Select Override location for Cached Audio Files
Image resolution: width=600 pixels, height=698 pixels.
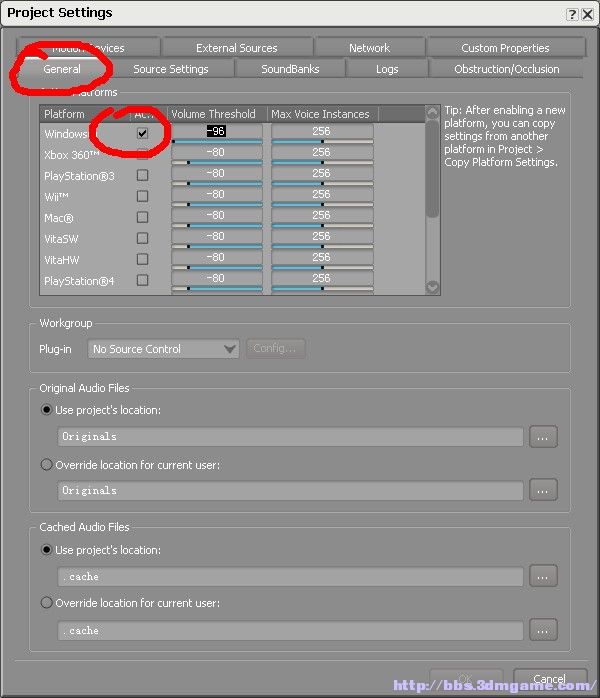(x=46, y=603)
